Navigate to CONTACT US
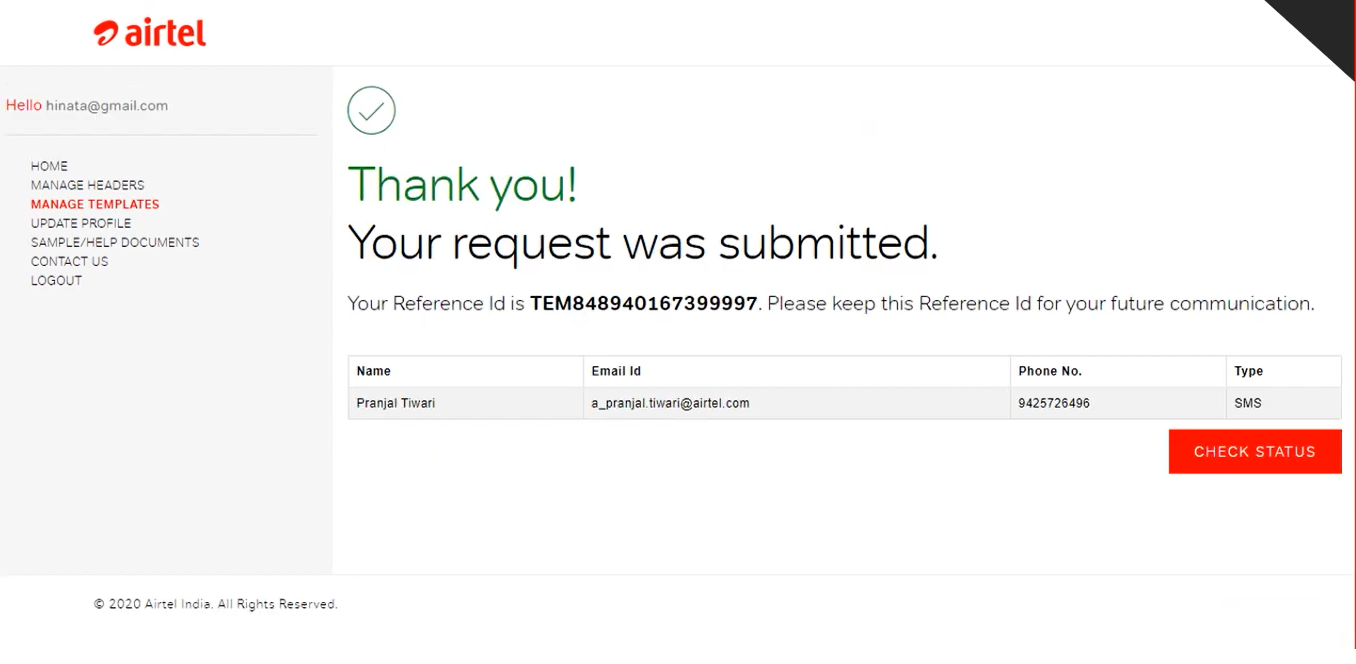1356x664 pixels. pyautogui.click(x=69, y=261)
